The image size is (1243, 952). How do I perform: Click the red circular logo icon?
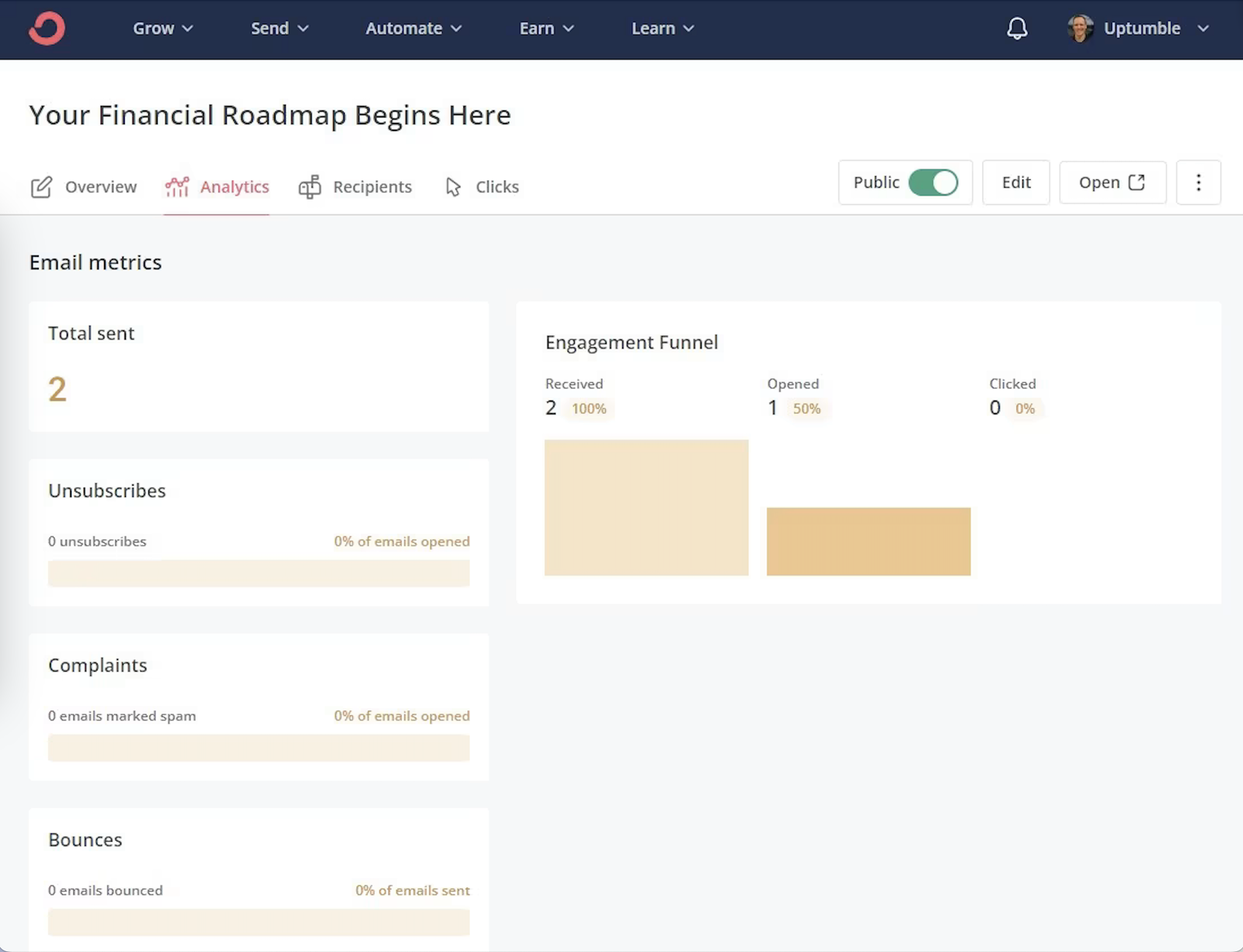click(x=47, y=29)
